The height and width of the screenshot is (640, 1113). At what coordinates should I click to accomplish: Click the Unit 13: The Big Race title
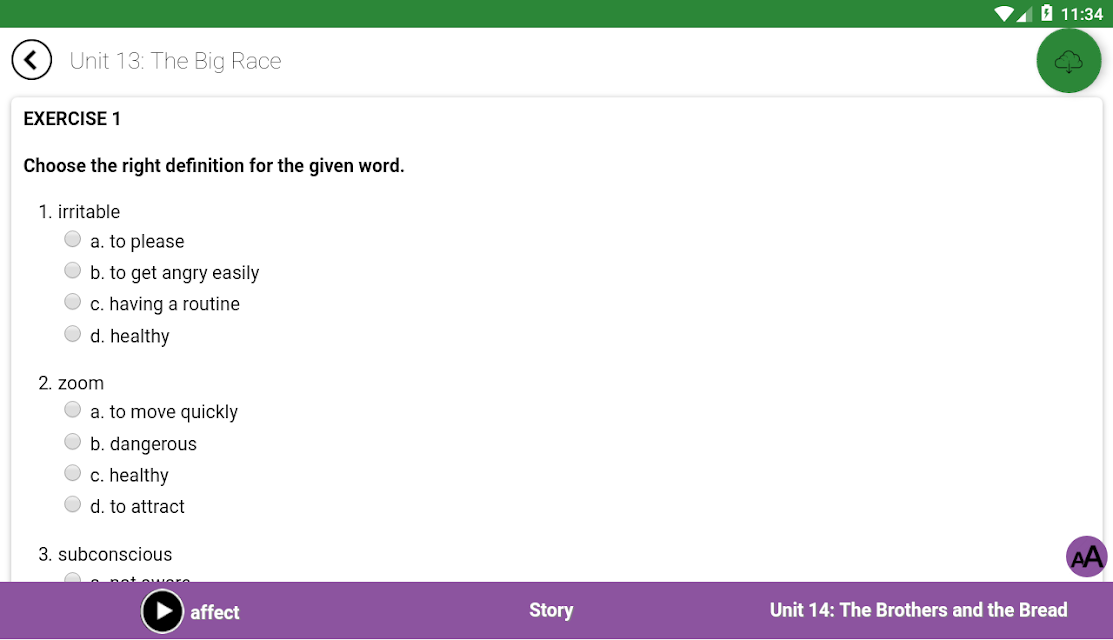tap(175, 61)
